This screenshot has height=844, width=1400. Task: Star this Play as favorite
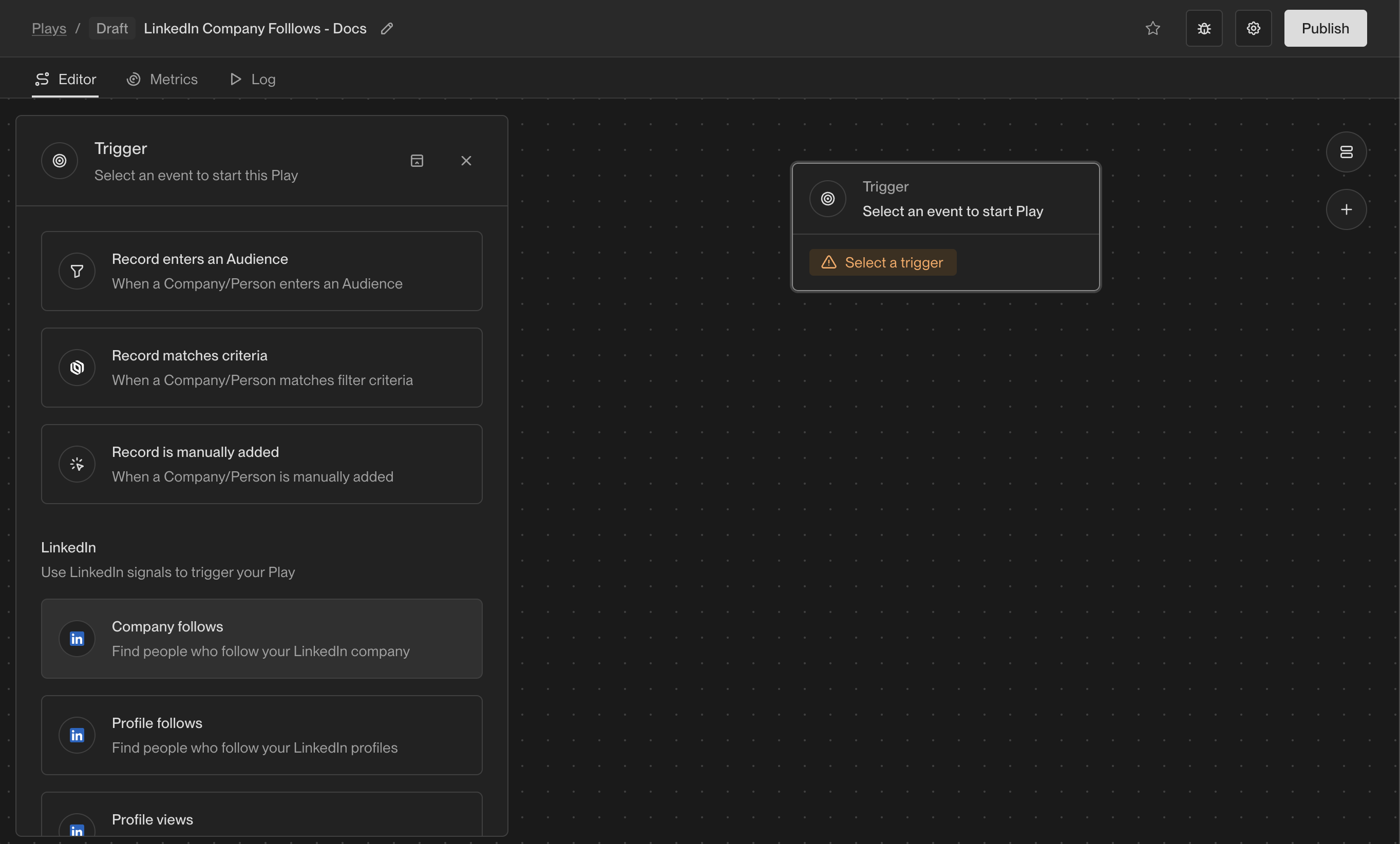[x=1152, y=28]
